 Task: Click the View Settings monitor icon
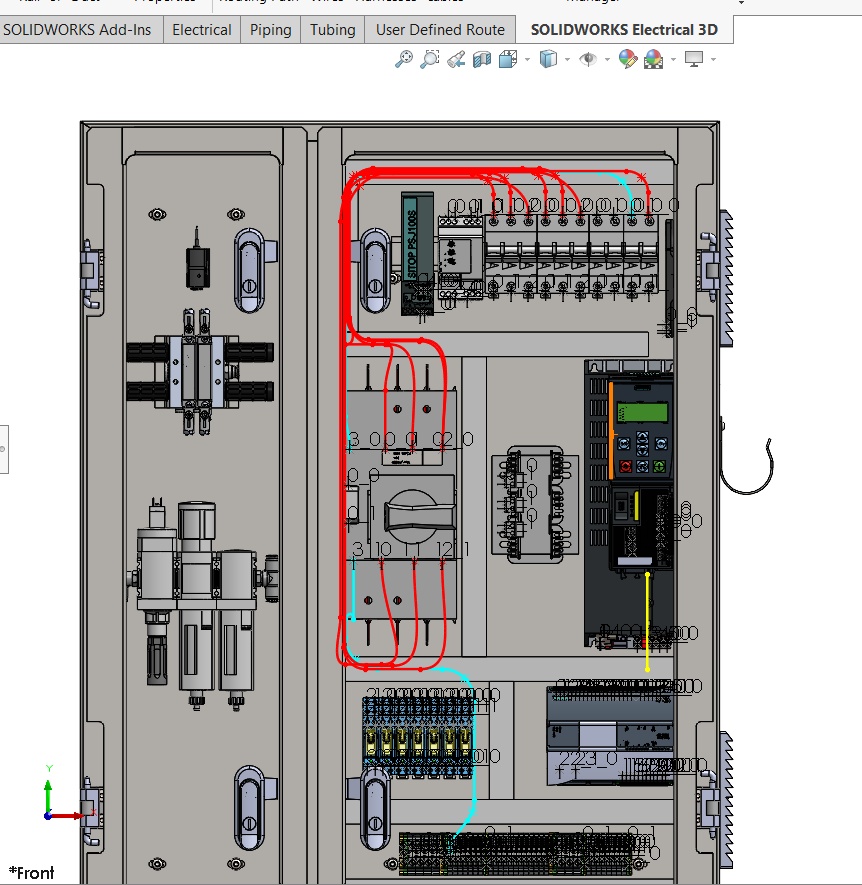694,59
